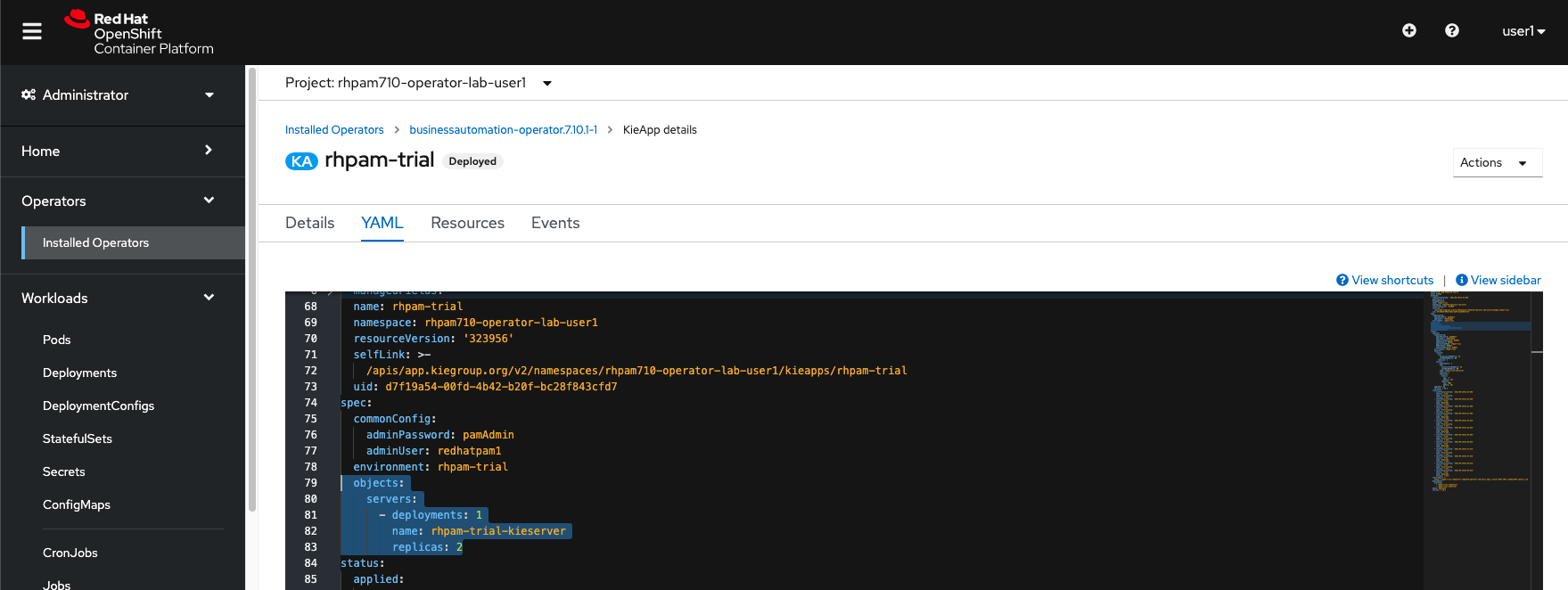
Task: Click the KieApp details breadcrumb text
Action: (660, 130)
